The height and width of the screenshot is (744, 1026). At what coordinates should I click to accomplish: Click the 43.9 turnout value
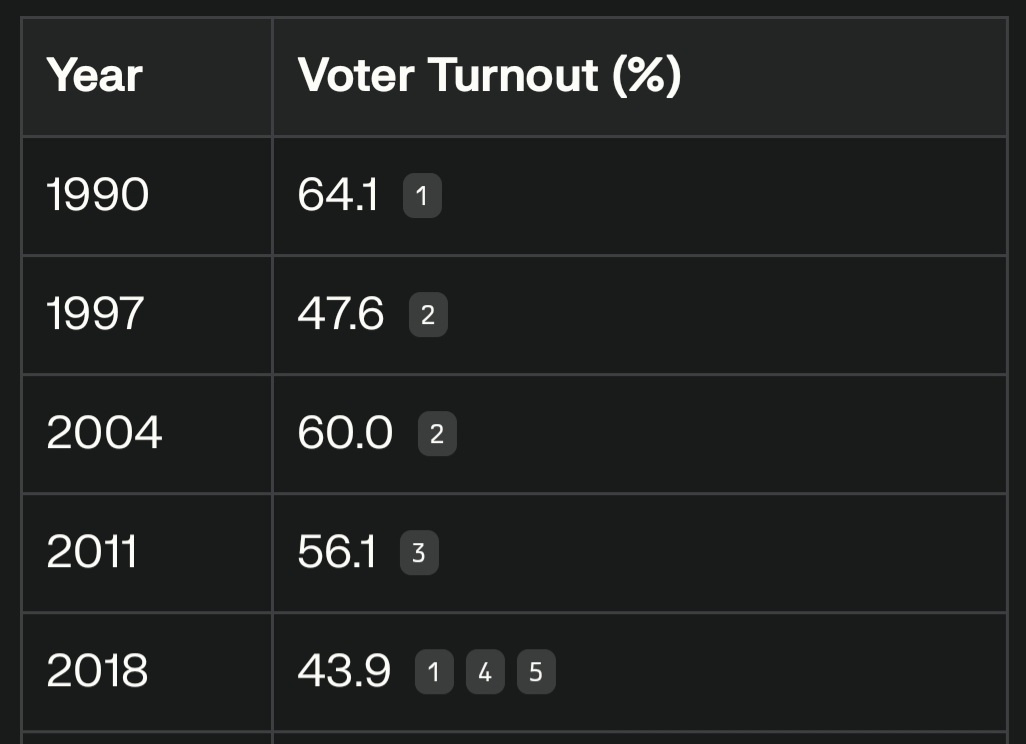(344, 671)
